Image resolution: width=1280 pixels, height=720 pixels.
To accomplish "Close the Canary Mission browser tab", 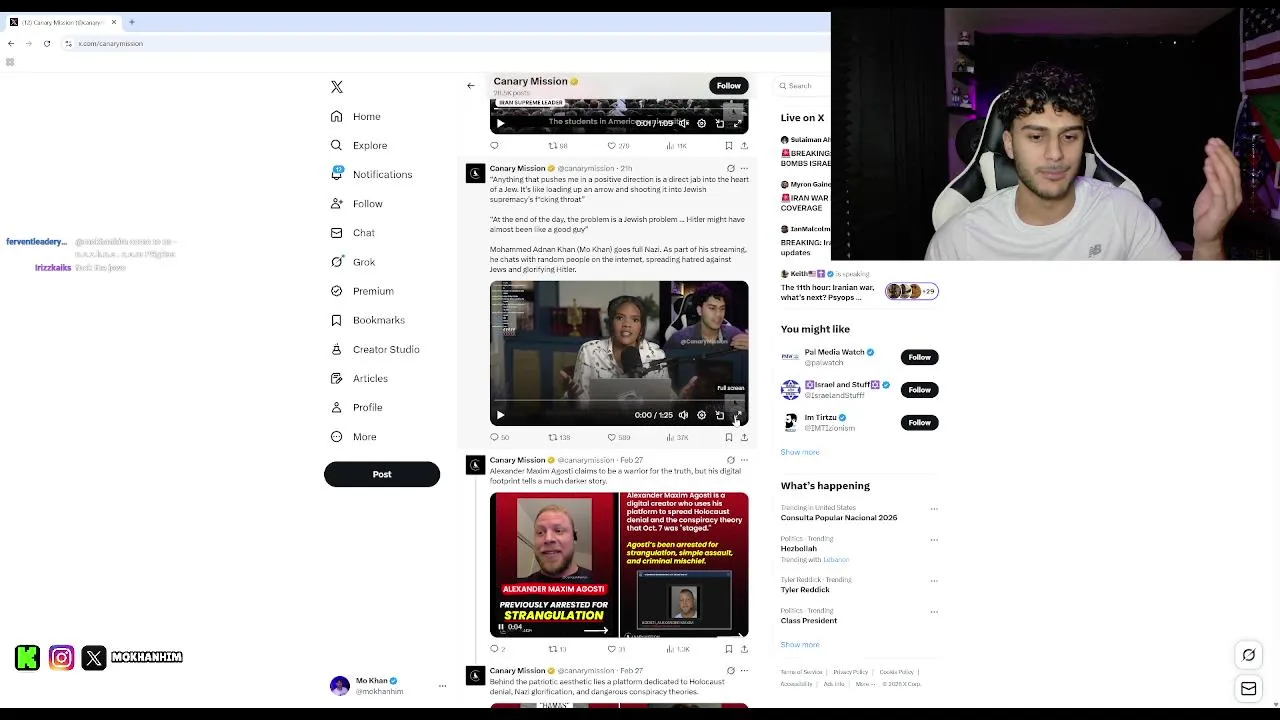I will (x=114, y=22).
